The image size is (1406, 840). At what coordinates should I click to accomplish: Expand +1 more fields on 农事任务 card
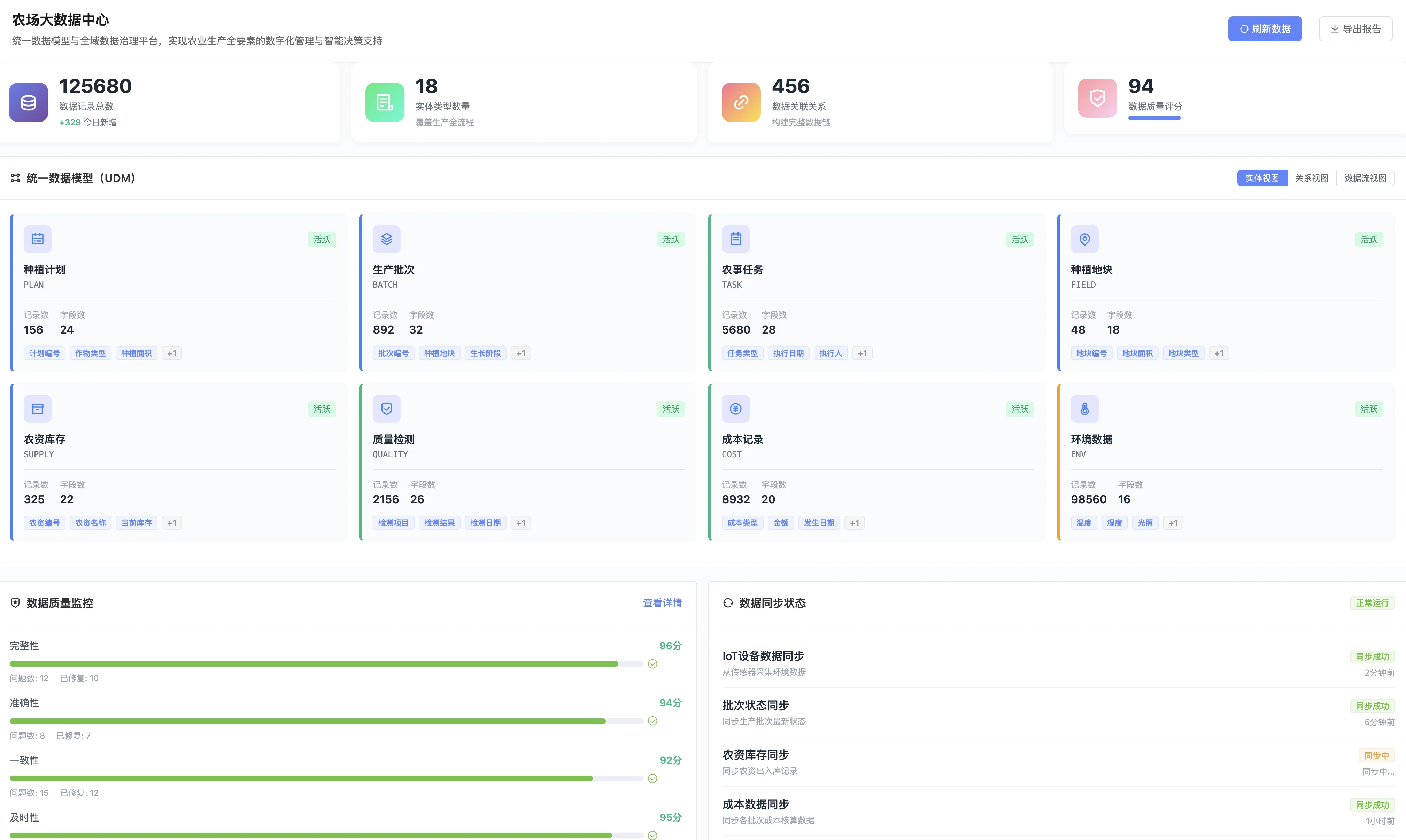[862, 353]
